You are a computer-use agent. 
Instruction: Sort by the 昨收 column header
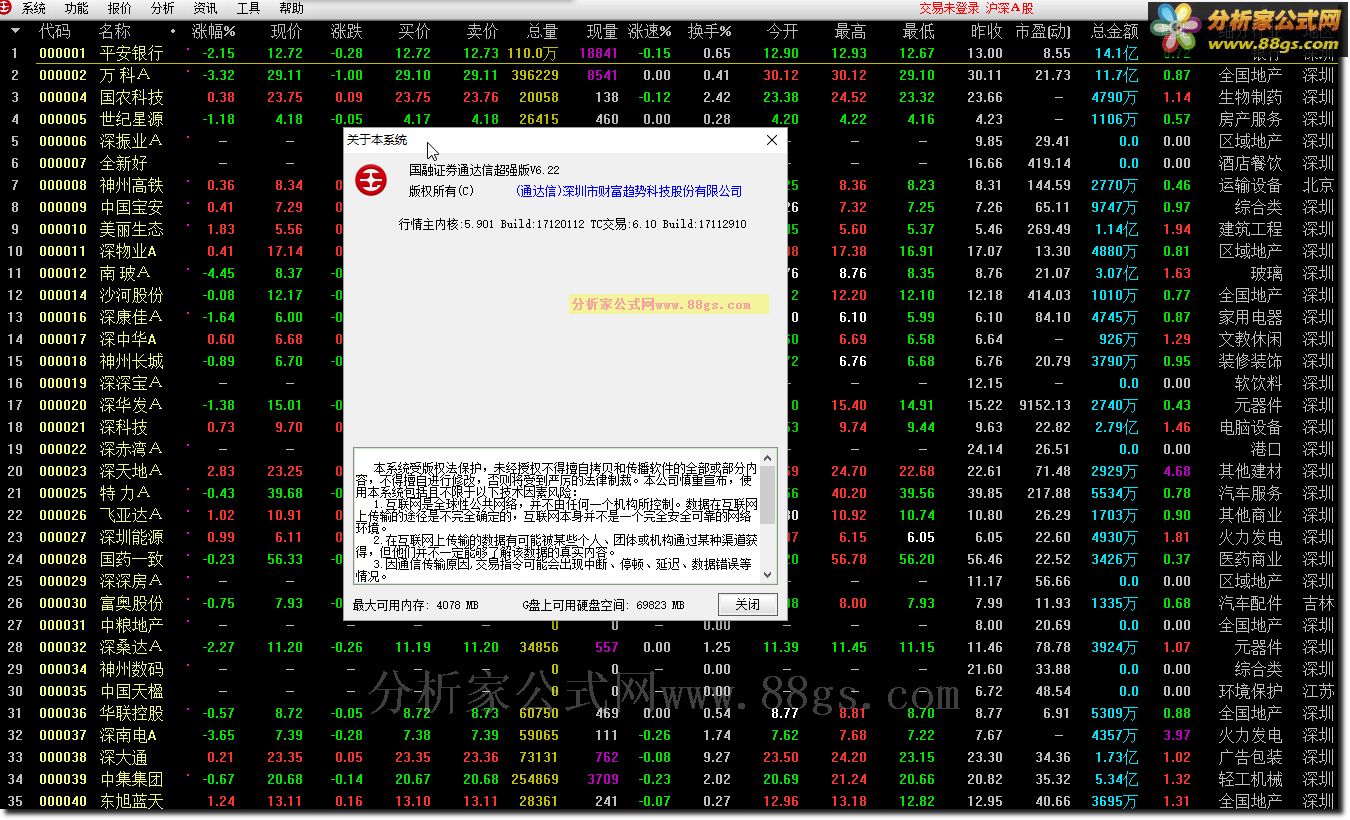(986, 32)
